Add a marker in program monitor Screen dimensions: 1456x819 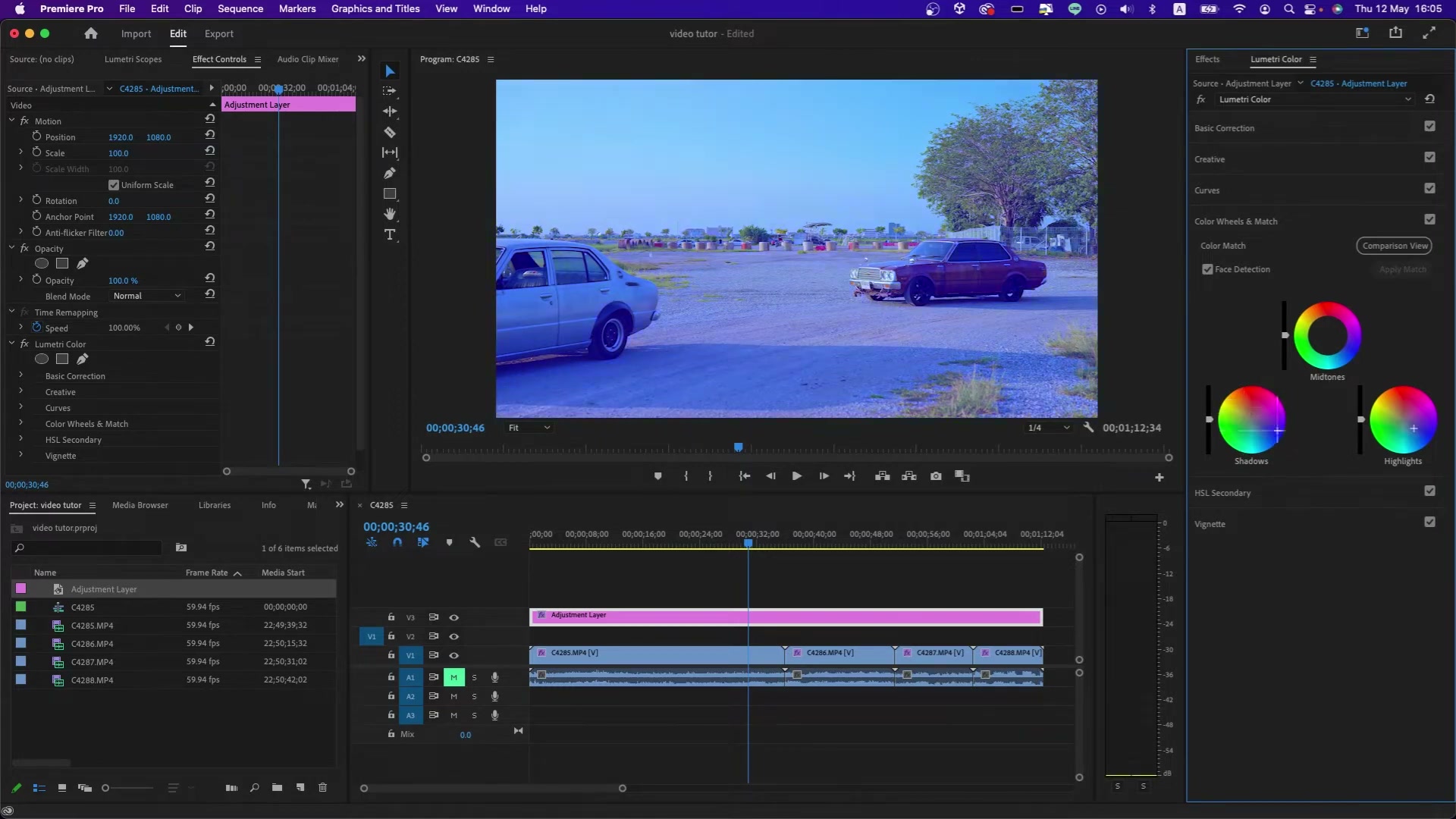click(x=657, y=476)
